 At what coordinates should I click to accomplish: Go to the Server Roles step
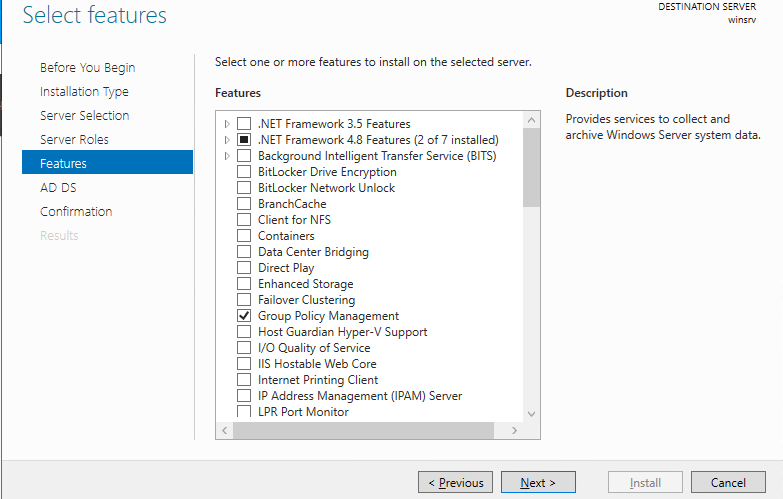tap(74, 139)
